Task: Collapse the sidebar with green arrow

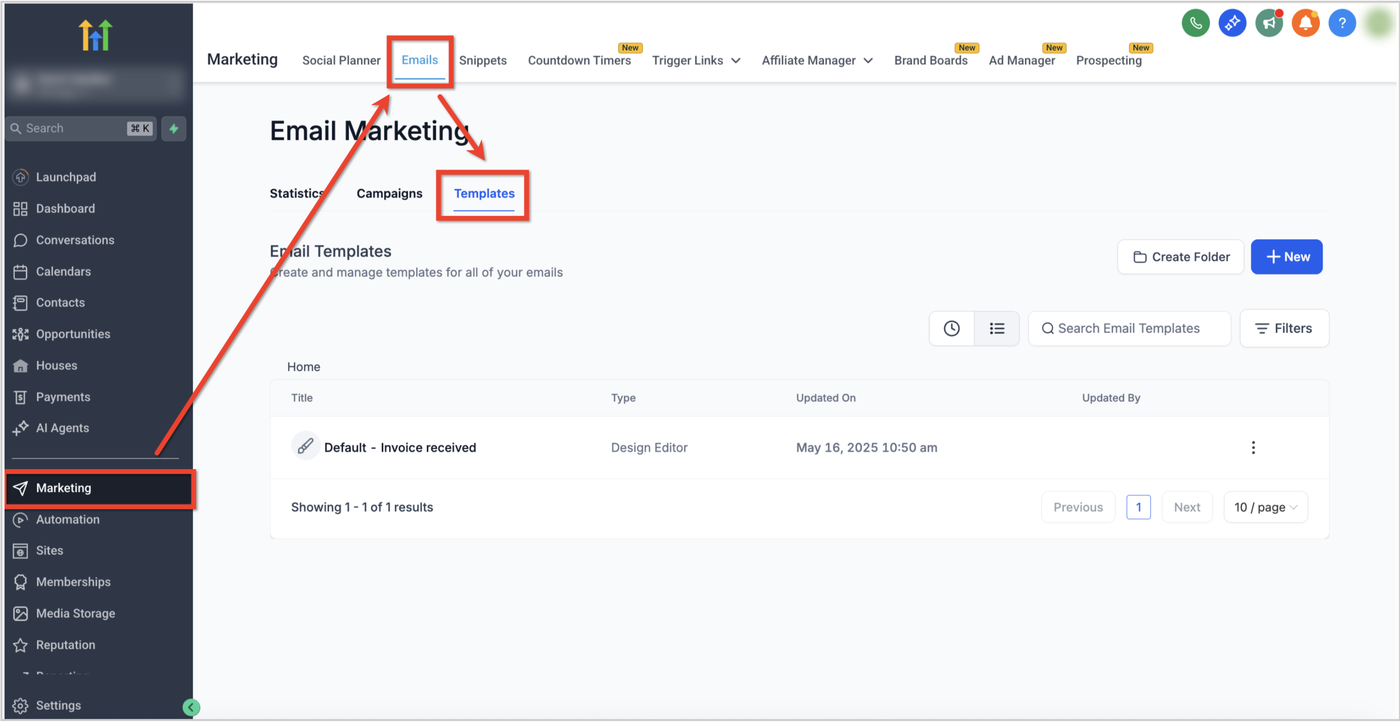Action: click(191, 707)
